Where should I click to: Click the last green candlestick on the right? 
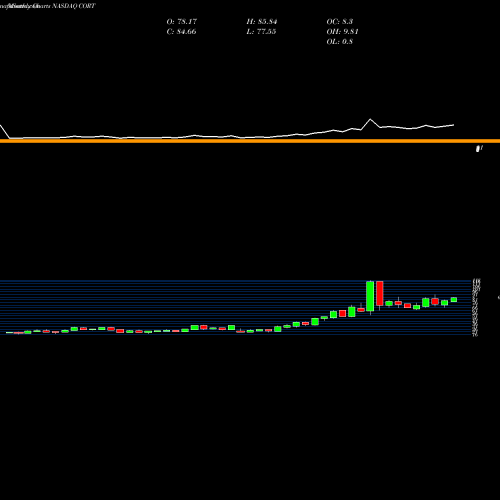tap(454, 300)
